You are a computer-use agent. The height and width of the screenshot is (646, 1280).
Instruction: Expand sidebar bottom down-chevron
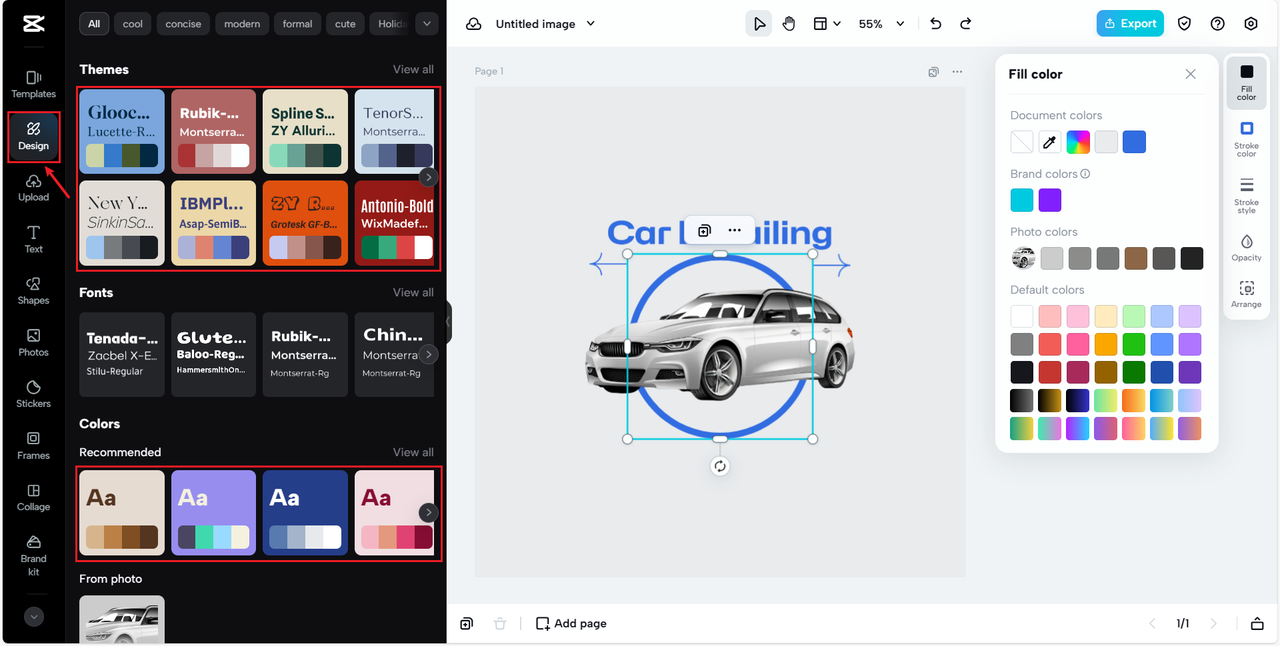pos(34,617)
